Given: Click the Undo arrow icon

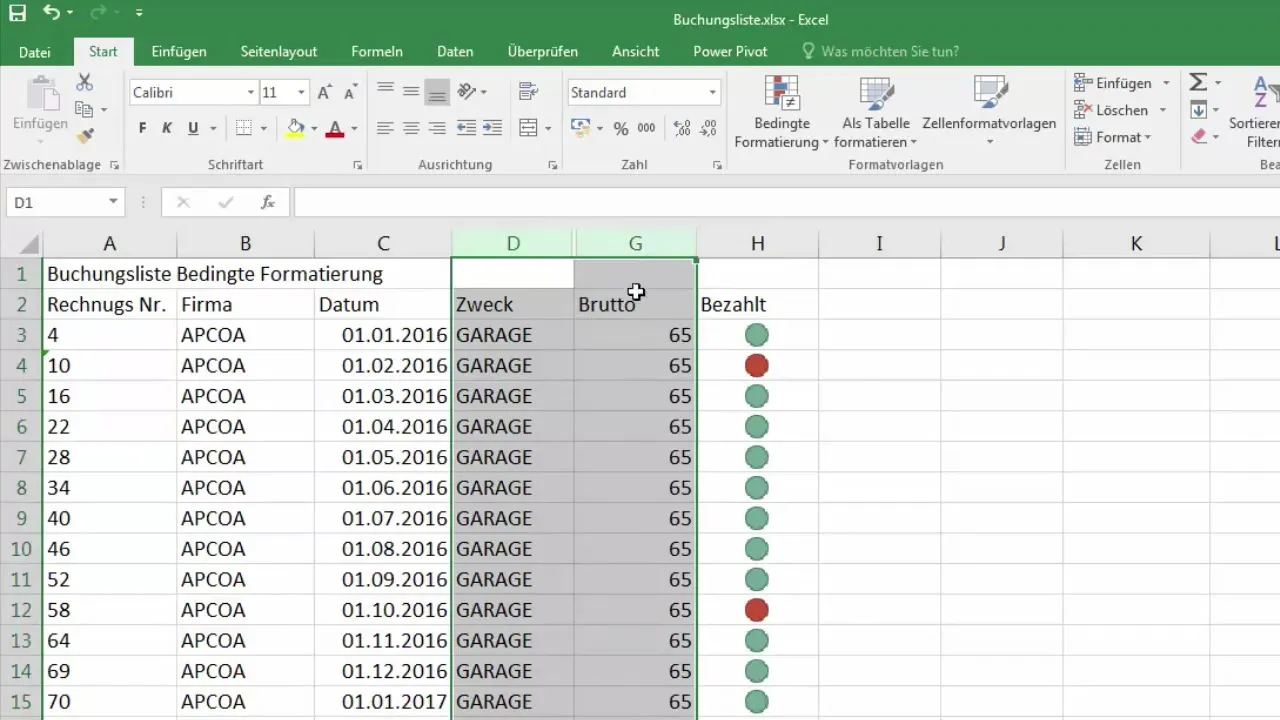Looking at the screenshot, I should coord(52,14).
